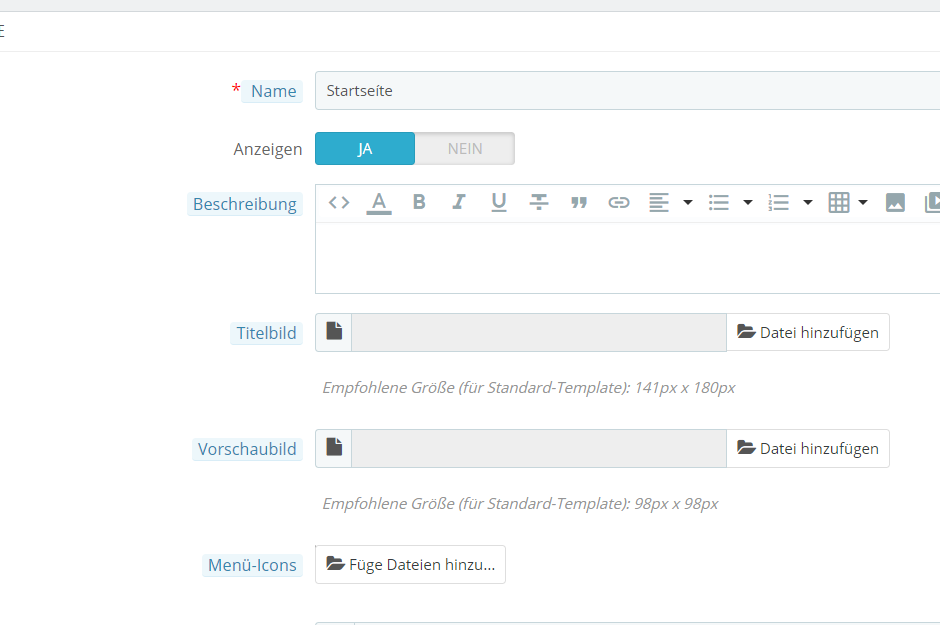Insert media into the description

(932, 203)
